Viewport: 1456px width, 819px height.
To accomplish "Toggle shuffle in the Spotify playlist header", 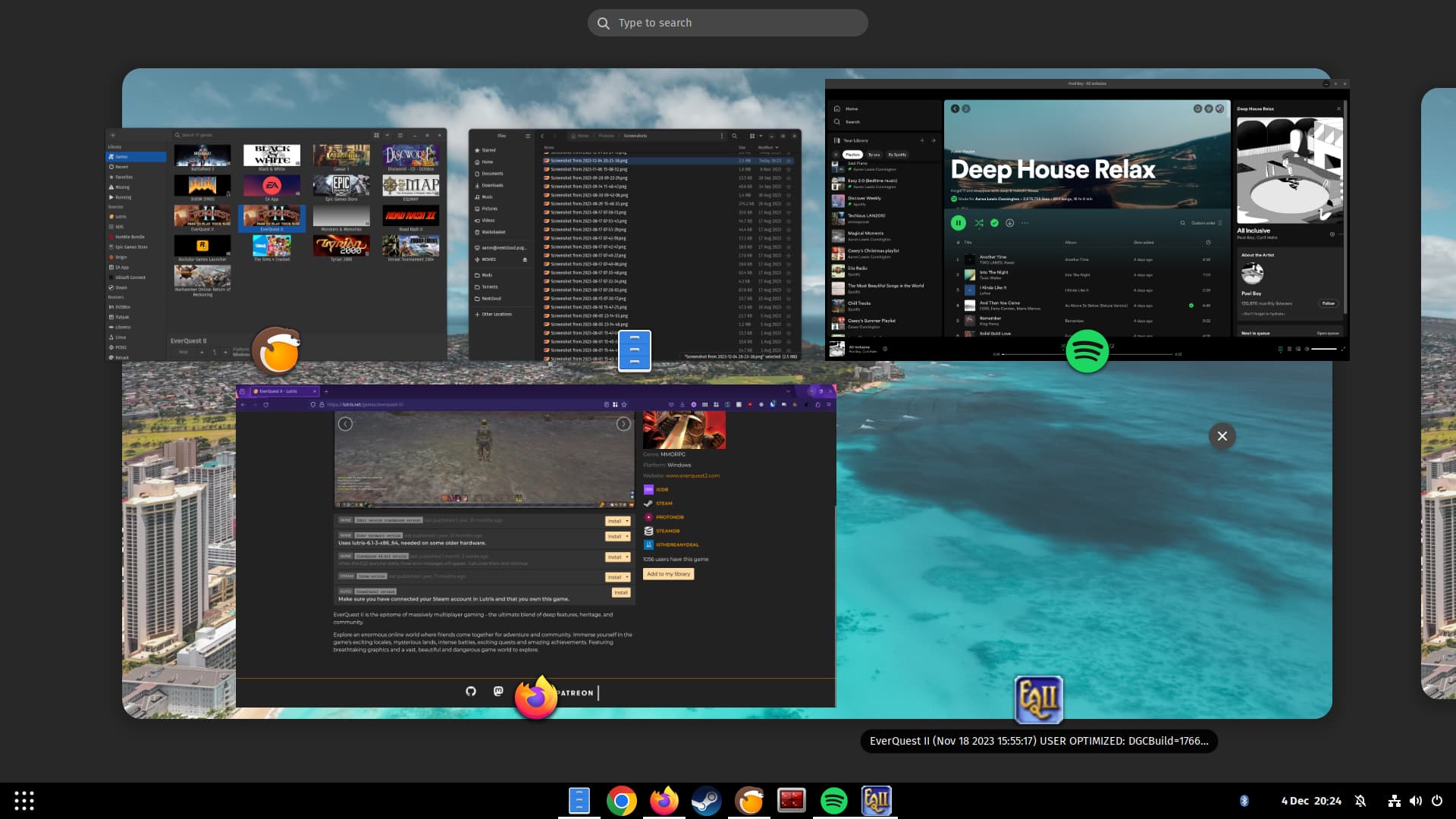I will [x=979, y=223].
